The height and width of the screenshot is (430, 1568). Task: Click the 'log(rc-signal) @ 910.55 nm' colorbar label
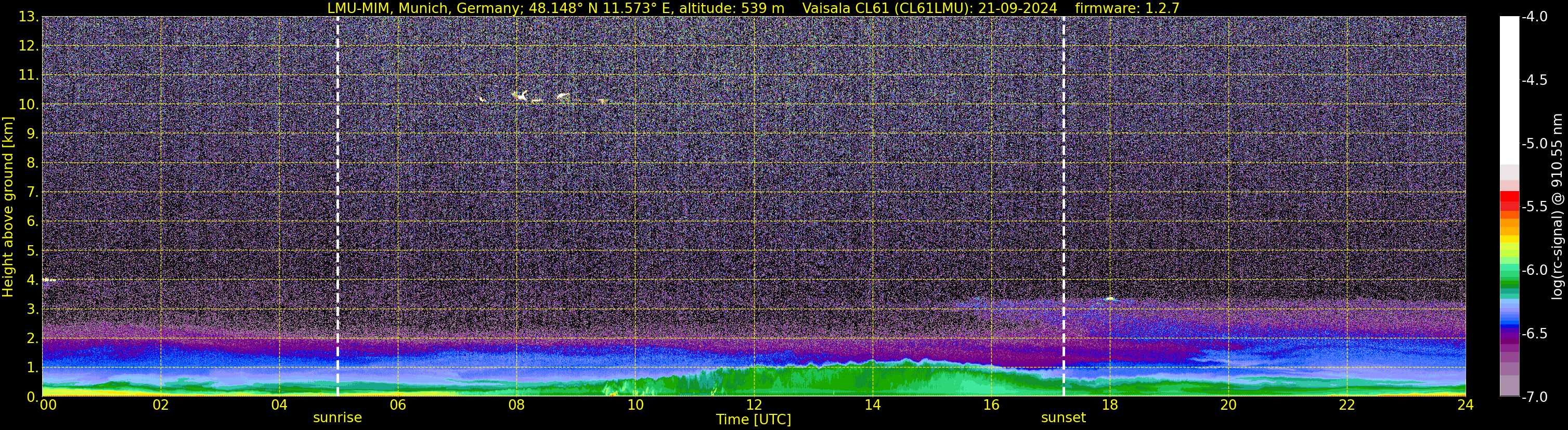point(1557,207)
